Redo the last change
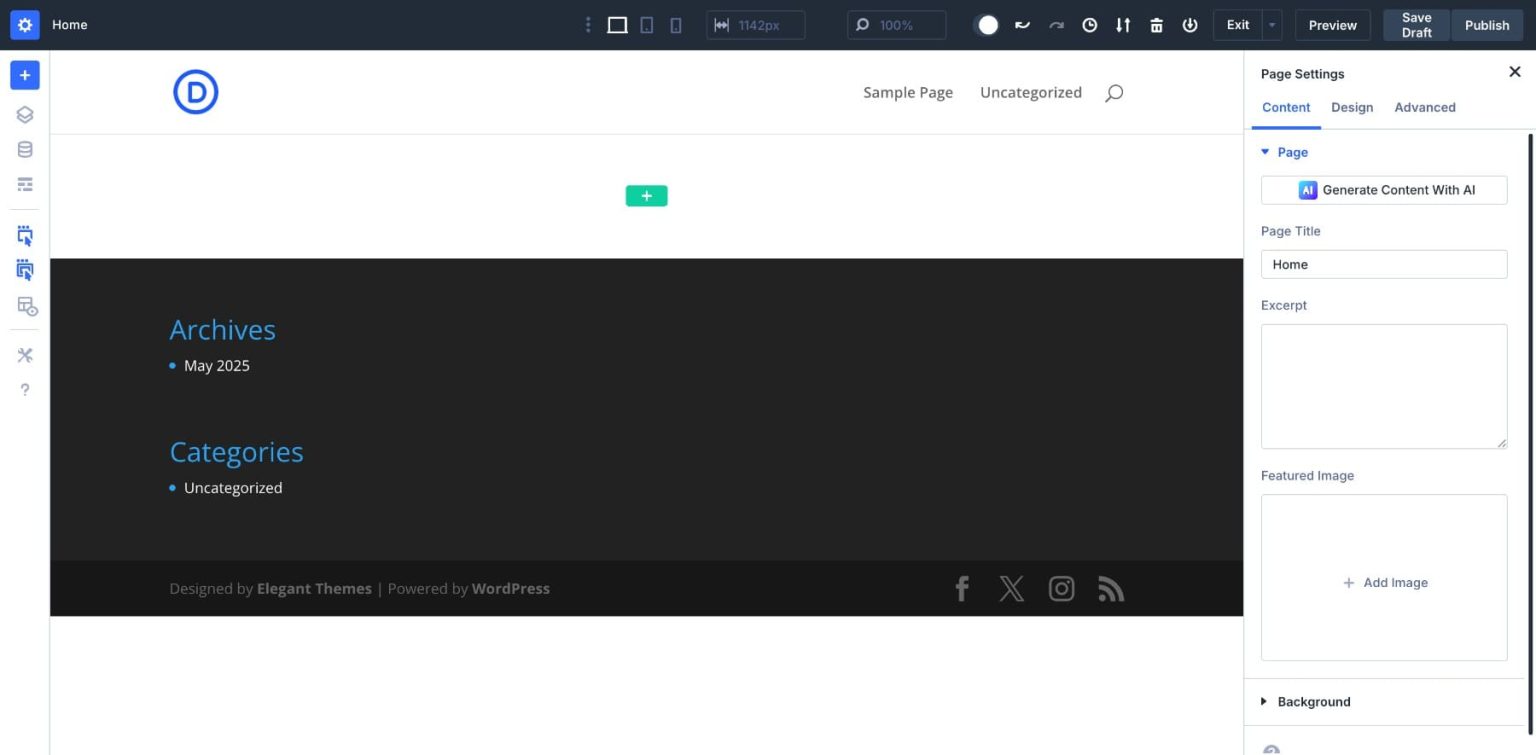 (x=1056, y=25)
